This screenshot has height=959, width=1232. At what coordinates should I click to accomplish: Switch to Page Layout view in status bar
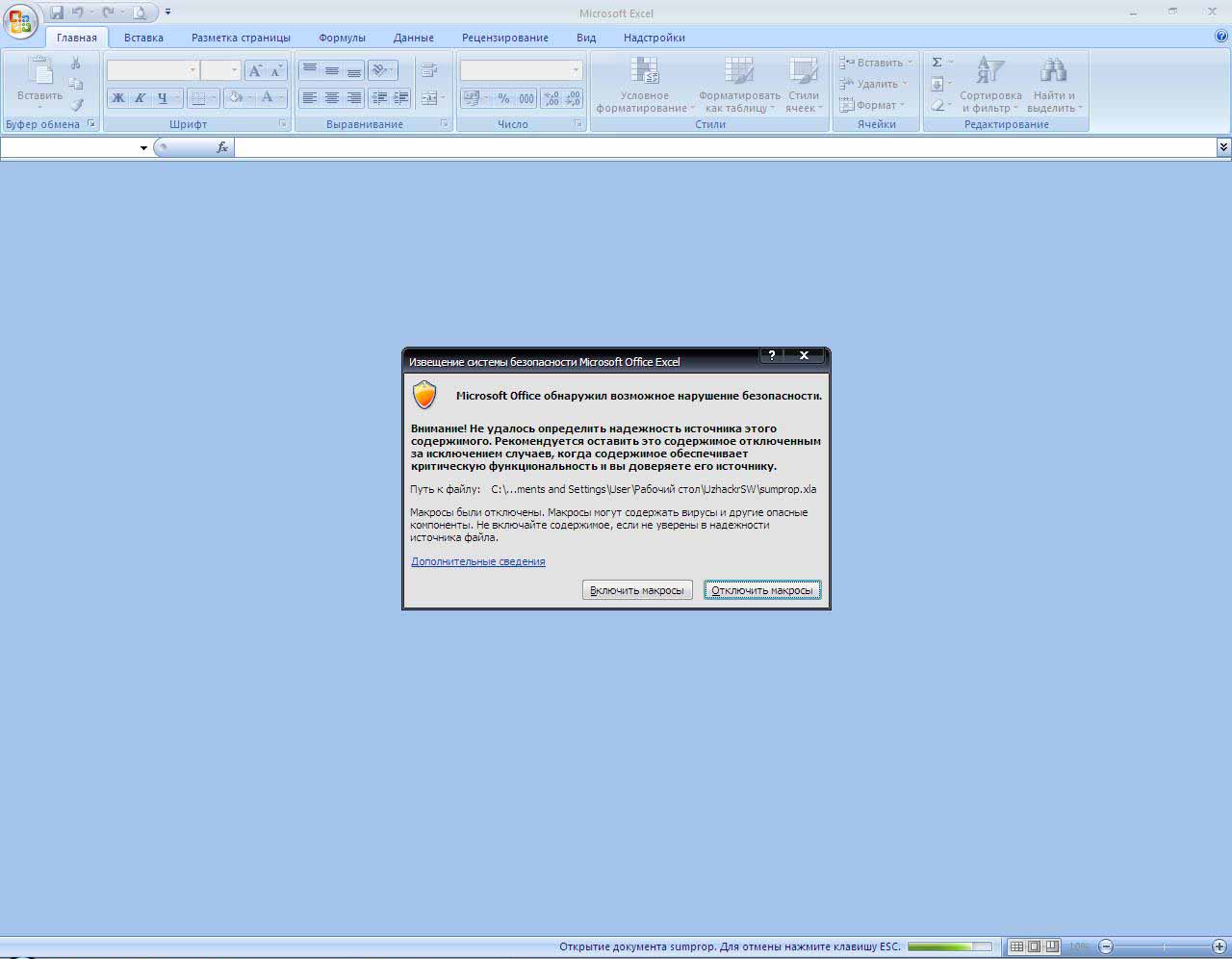1034,947
